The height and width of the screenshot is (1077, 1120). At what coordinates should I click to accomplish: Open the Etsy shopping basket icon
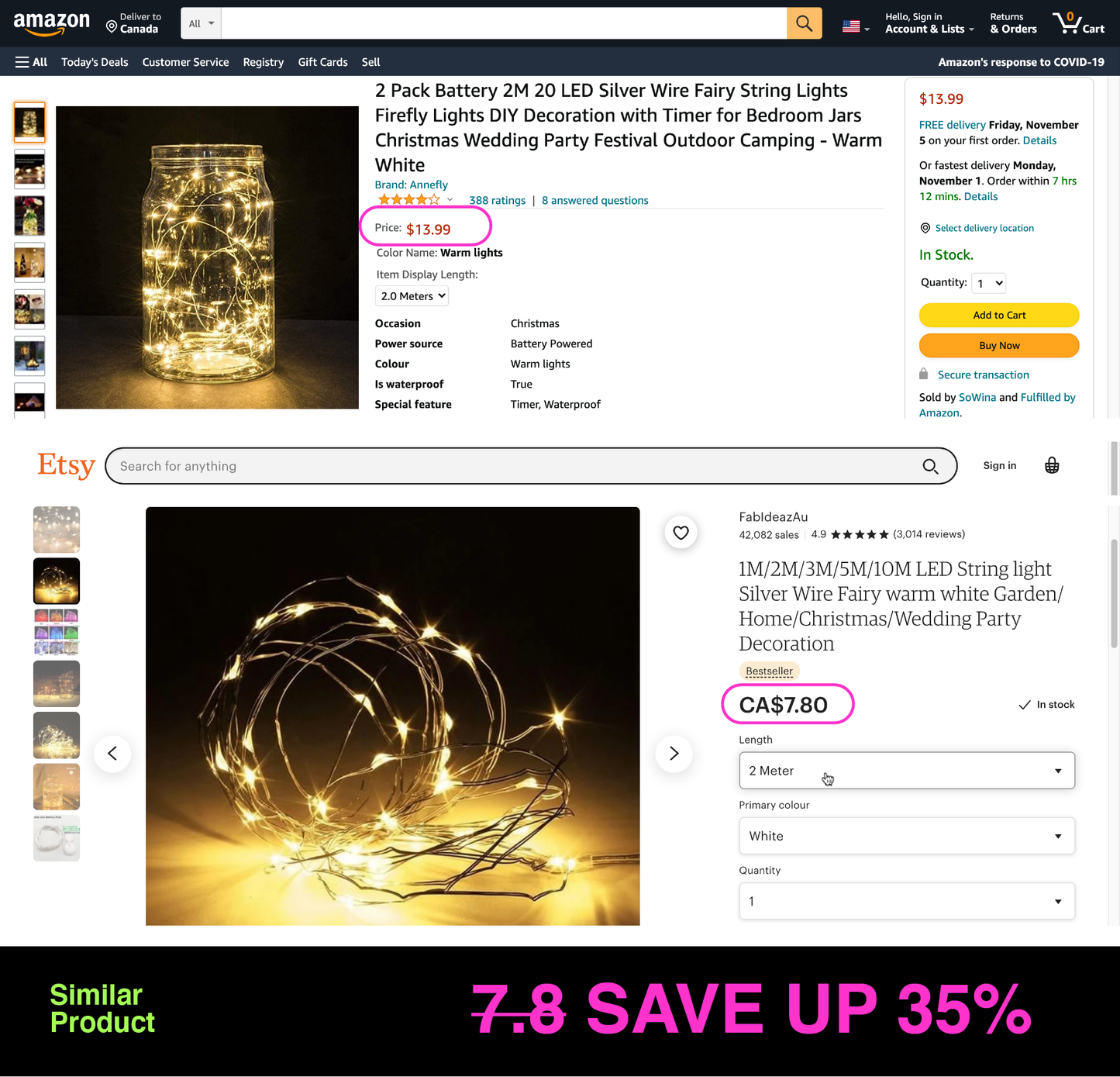pos(1052,465)
